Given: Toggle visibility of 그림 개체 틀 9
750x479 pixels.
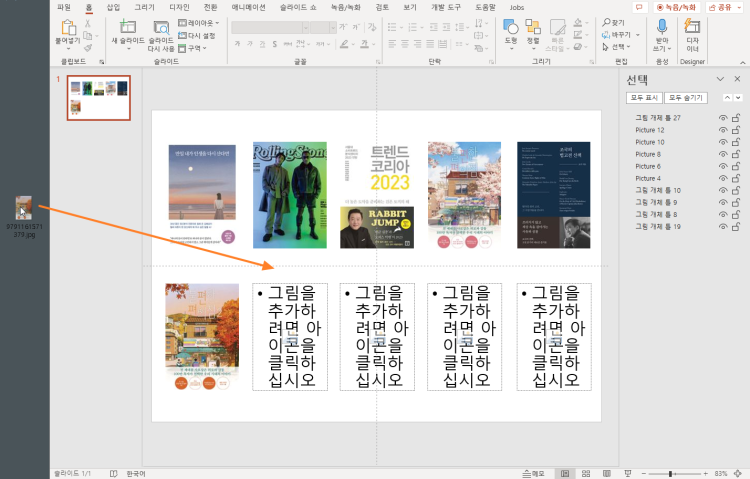Looking at the screenshot, I should [723, 202].
